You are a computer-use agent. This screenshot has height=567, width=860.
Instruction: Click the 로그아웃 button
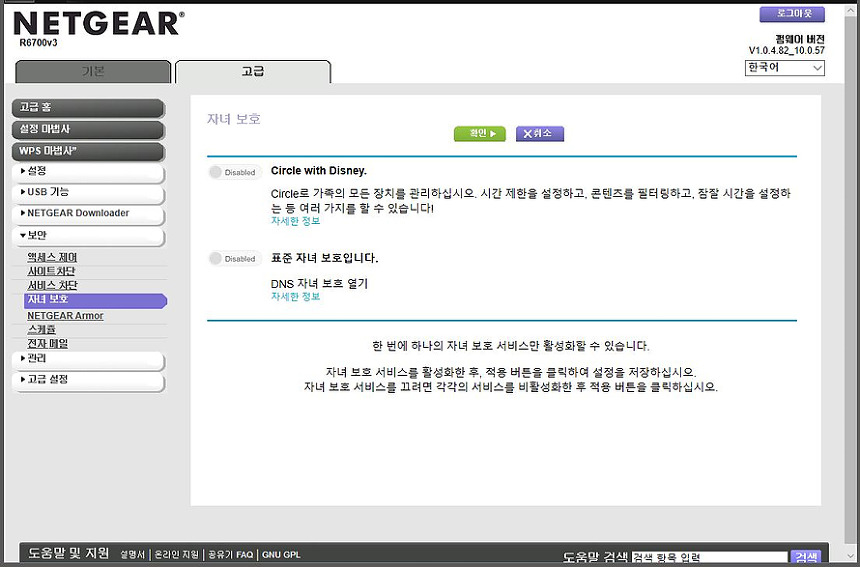tap(792, 14)
